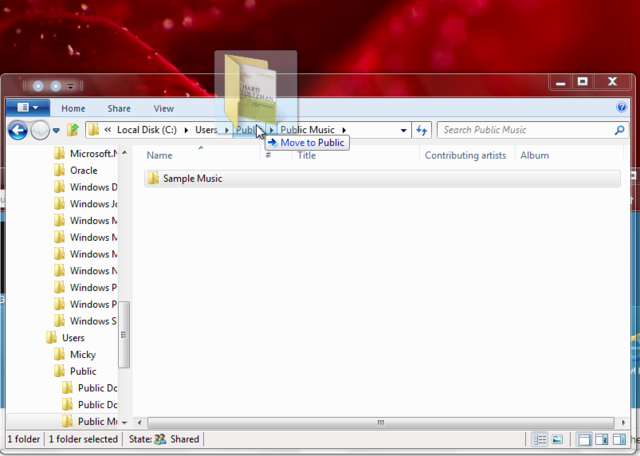Click Users in the address breadcrumb

pos(206,130)
